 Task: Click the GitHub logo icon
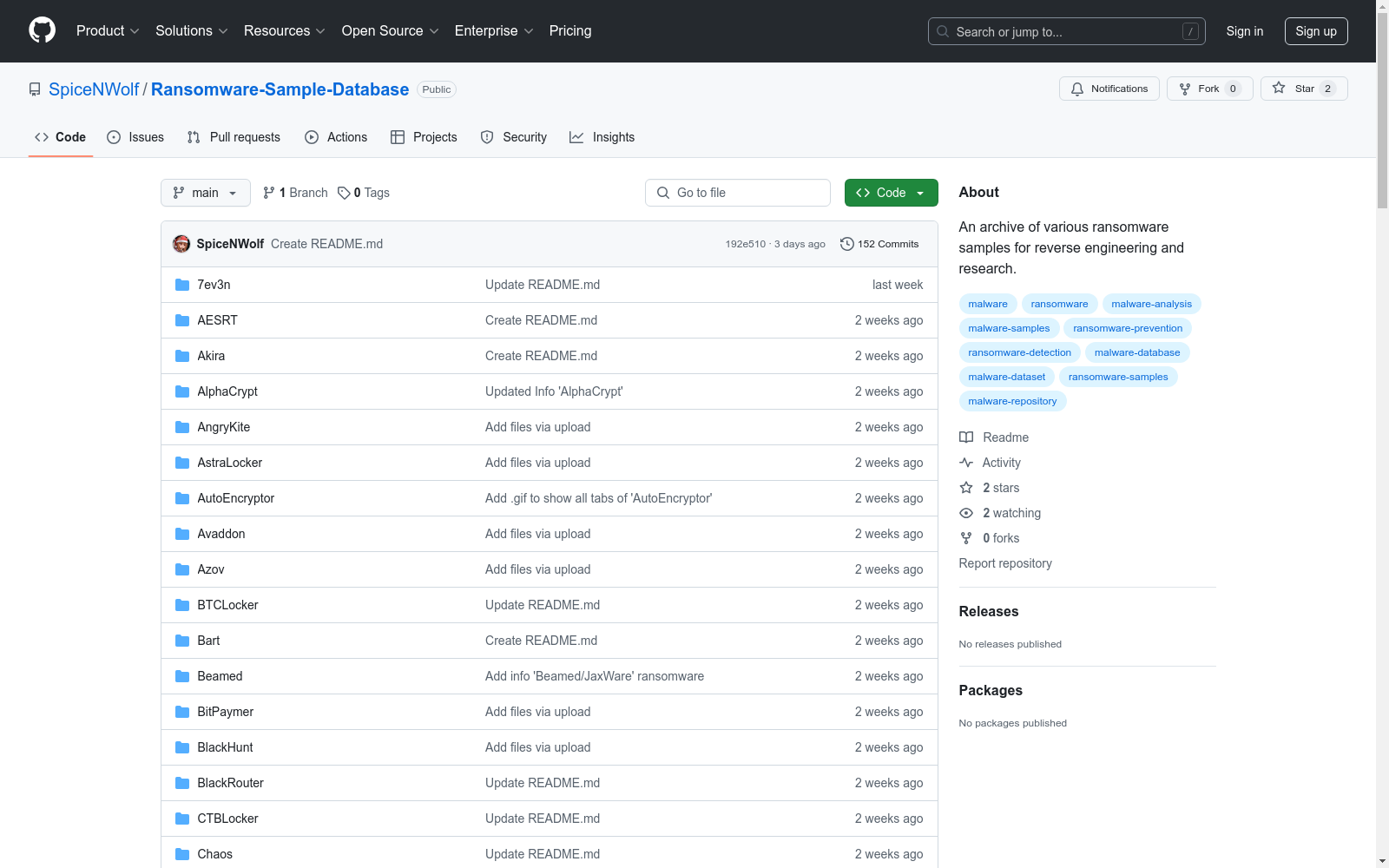(42, 30)
